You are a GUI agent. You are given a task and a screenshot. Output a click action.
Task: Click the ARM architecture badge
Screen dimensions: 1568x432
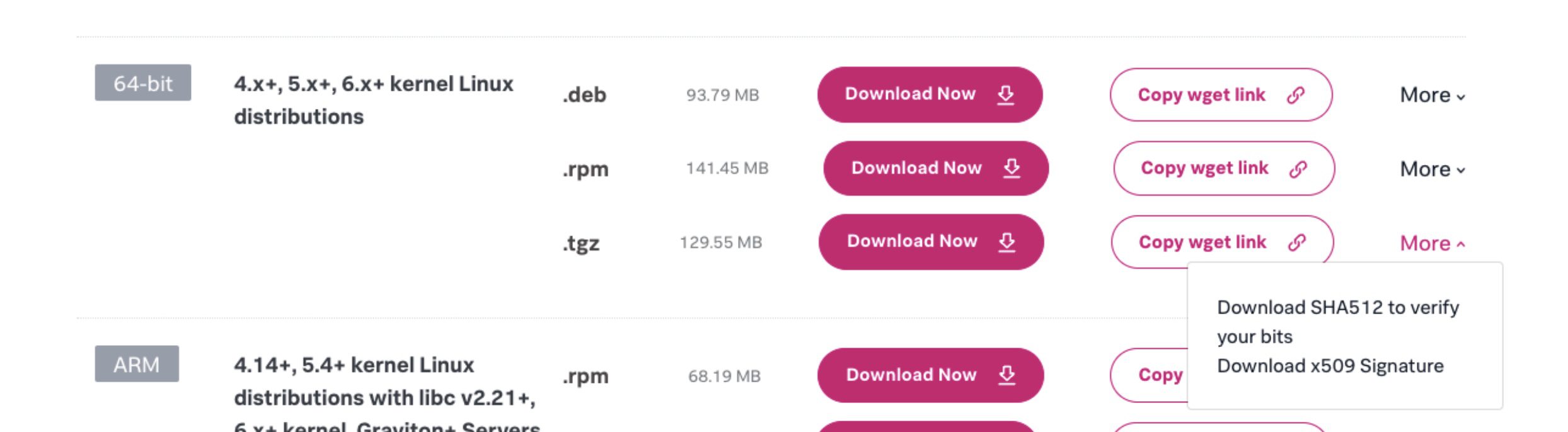coord(137,364)
